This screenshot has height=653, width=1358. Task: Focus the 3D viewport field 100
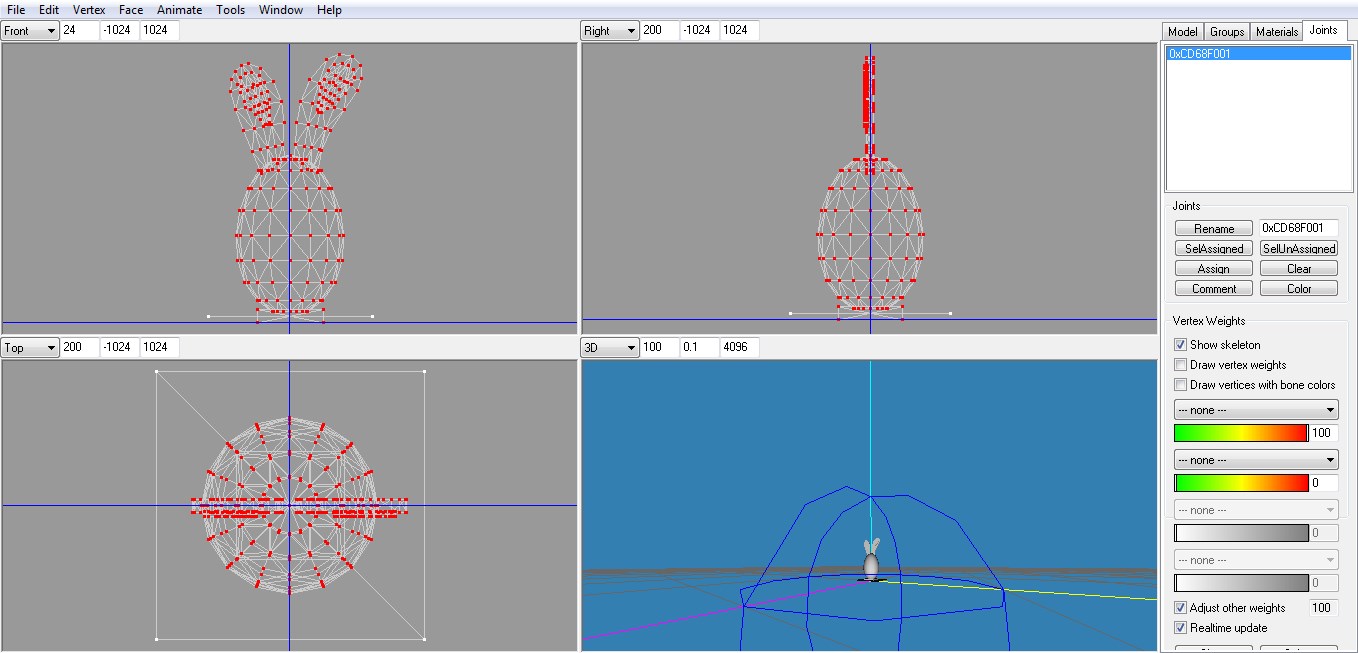[x=660, y=348]
